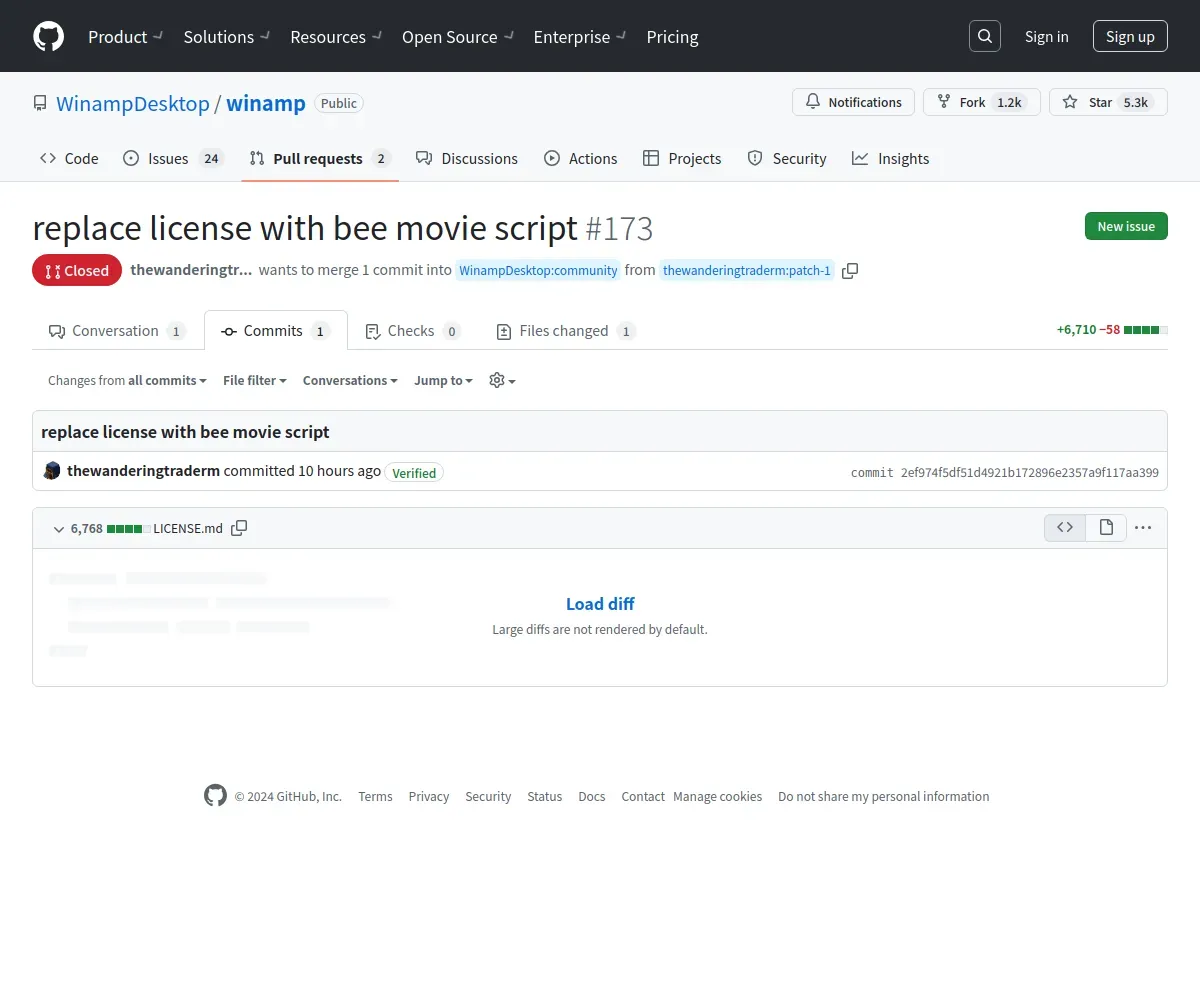
Task: Click the commit title replace license text
Action: click(185, 432)
